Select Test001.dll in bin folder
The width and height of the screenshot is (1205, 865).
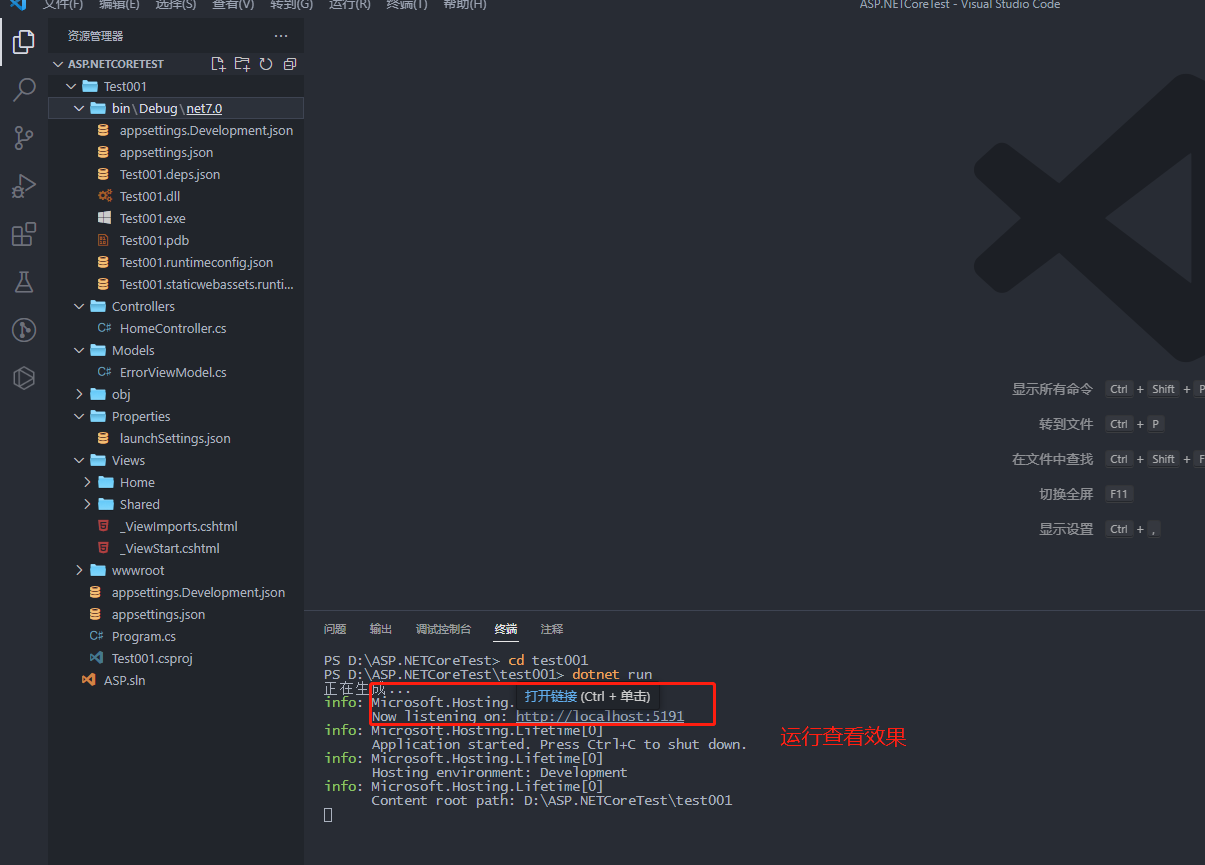click(x=150, y=196)
